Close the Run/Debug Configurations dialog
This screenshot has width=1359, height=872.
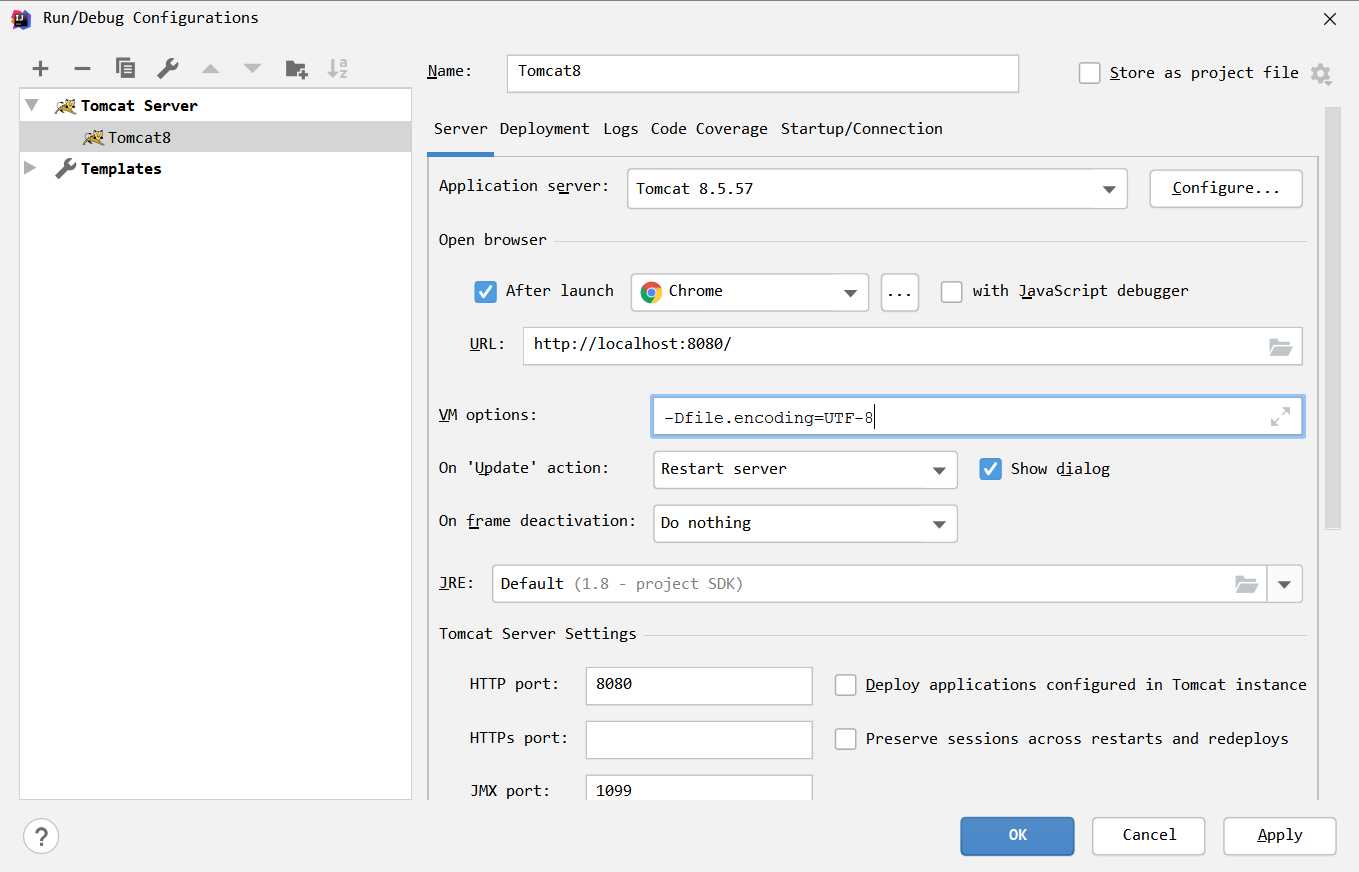pos(1329,19)
